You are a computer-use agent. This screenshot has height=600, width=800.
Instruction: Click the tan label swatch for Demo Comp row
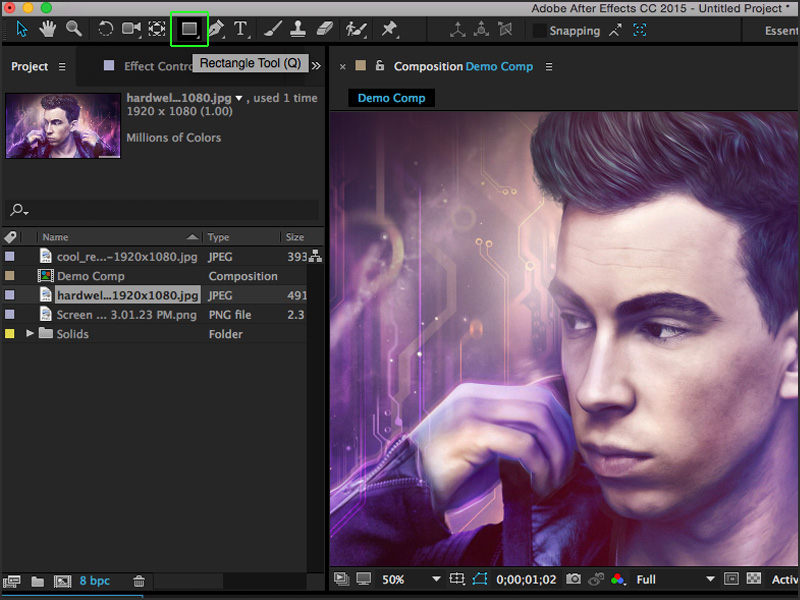coord(10,276)
